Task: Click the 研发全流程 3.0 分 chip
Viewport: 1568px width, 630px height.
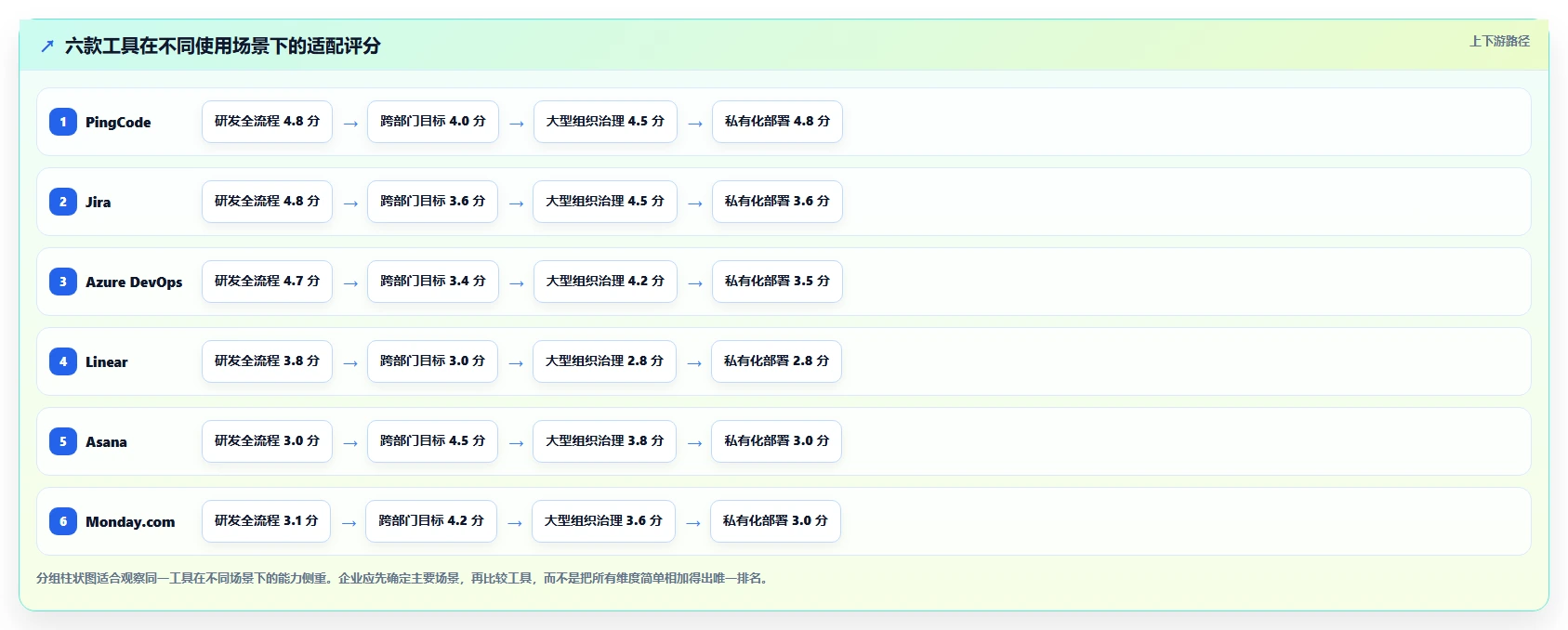Action: [x=267, y=441]
